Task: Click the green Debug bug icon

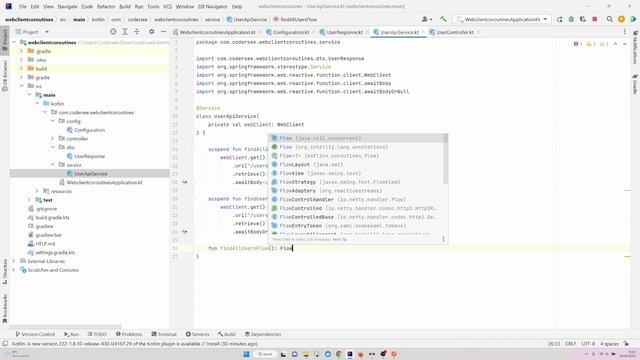Action: click(571, 19)
